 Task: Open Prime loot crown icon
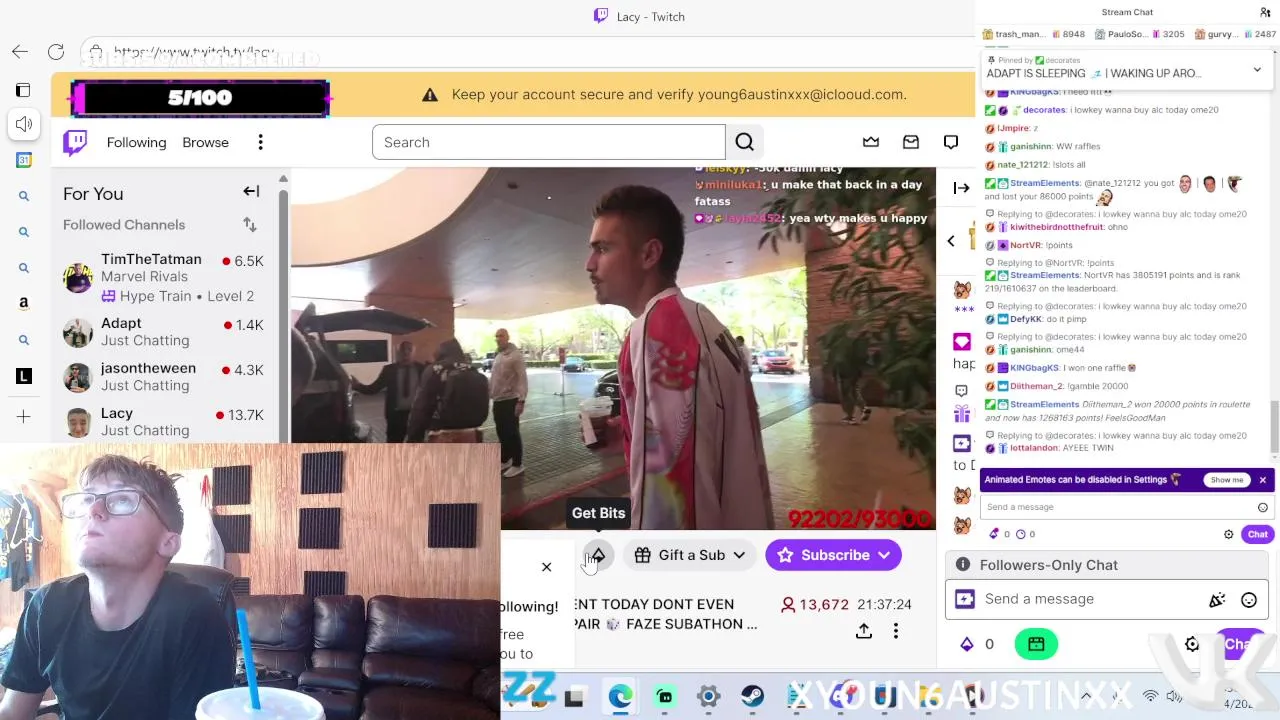click(871, 142)
